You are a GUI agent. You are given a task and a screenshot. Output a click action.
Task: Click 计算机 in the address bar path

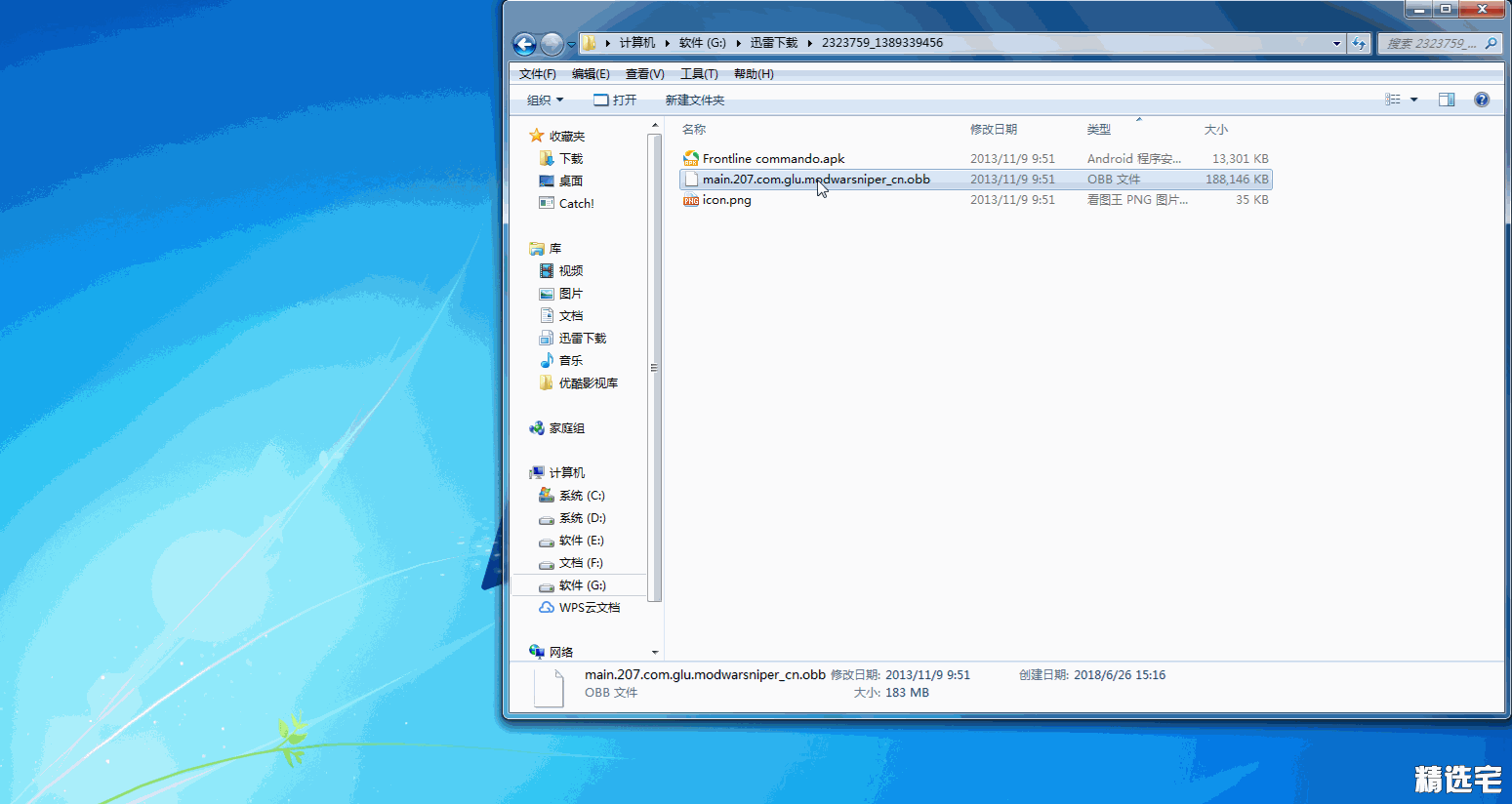tap(637, 43)
